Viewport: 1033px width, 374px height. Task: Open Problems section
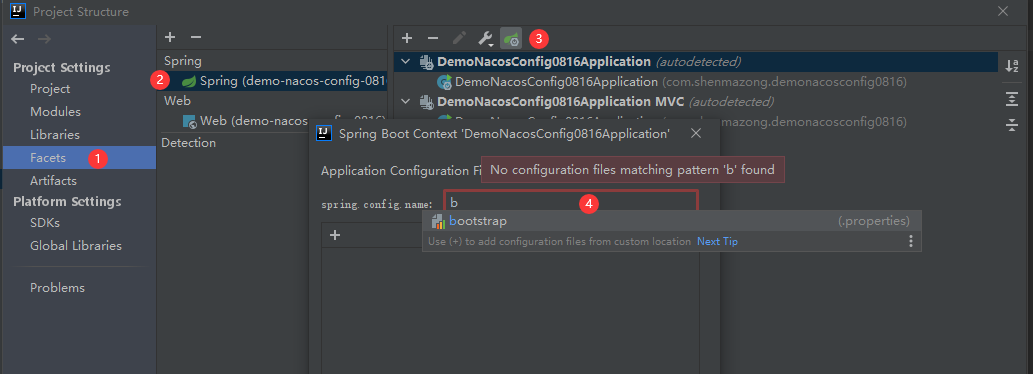click(x=57, y=288)
